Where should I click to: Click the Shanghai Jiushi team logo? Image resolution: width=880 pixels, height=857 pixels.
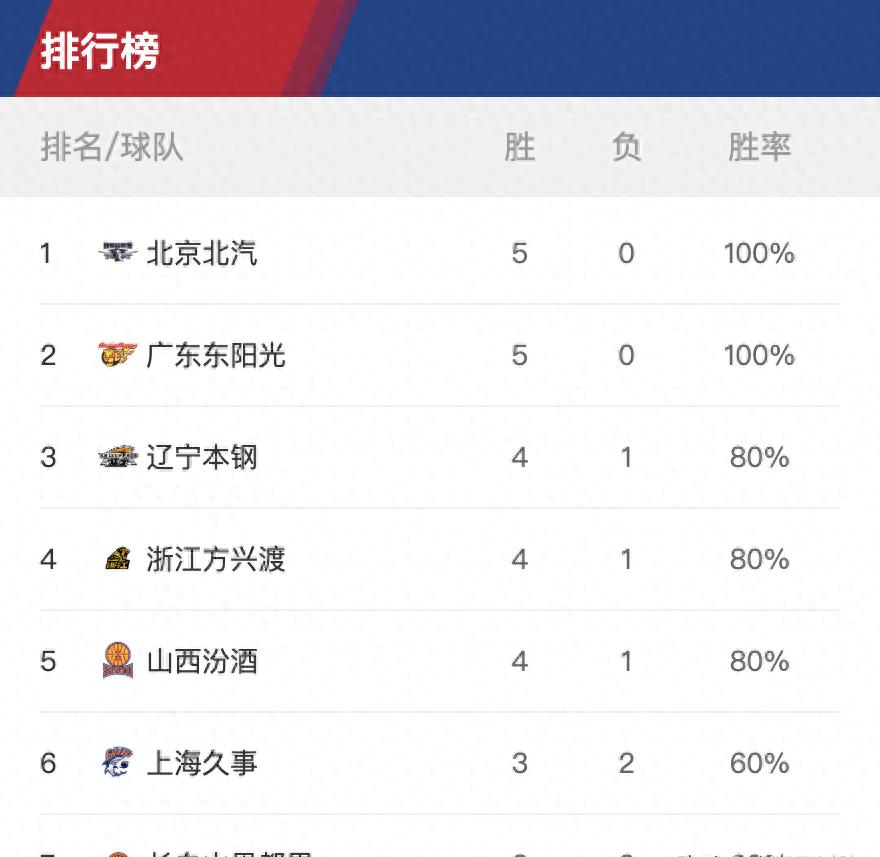117,763
